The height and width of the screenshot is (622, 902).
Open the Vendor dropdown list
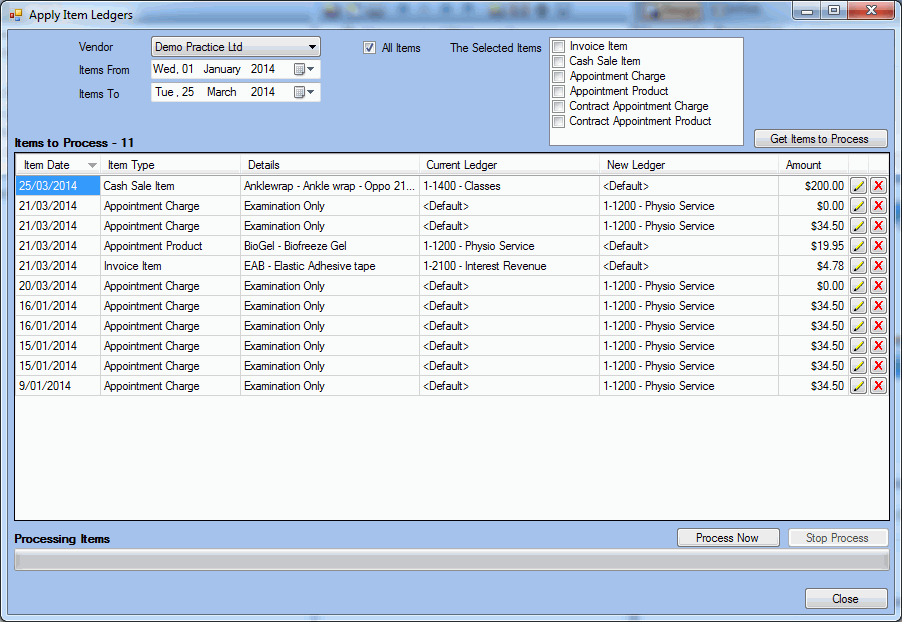click(312, 47)
